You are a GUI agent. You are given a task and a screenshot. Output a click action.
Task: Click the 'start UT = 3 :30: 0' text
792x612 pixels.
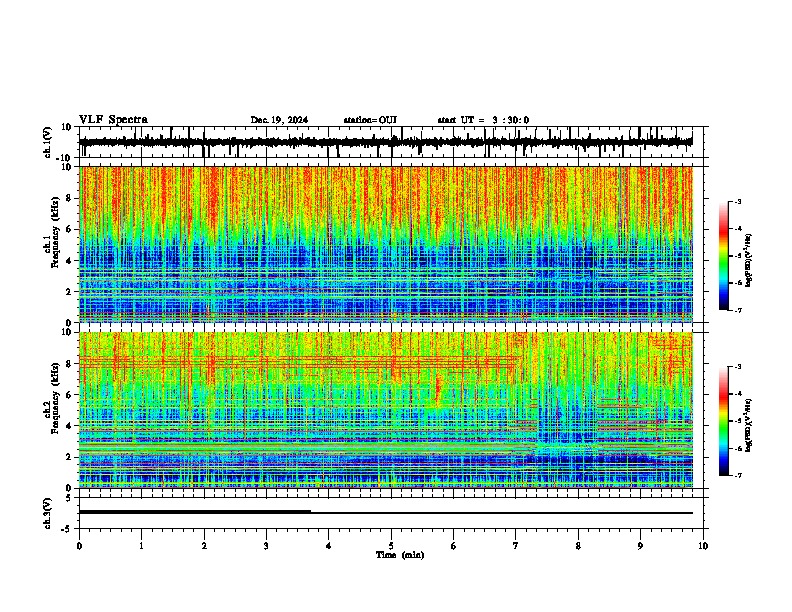[483, 120]
